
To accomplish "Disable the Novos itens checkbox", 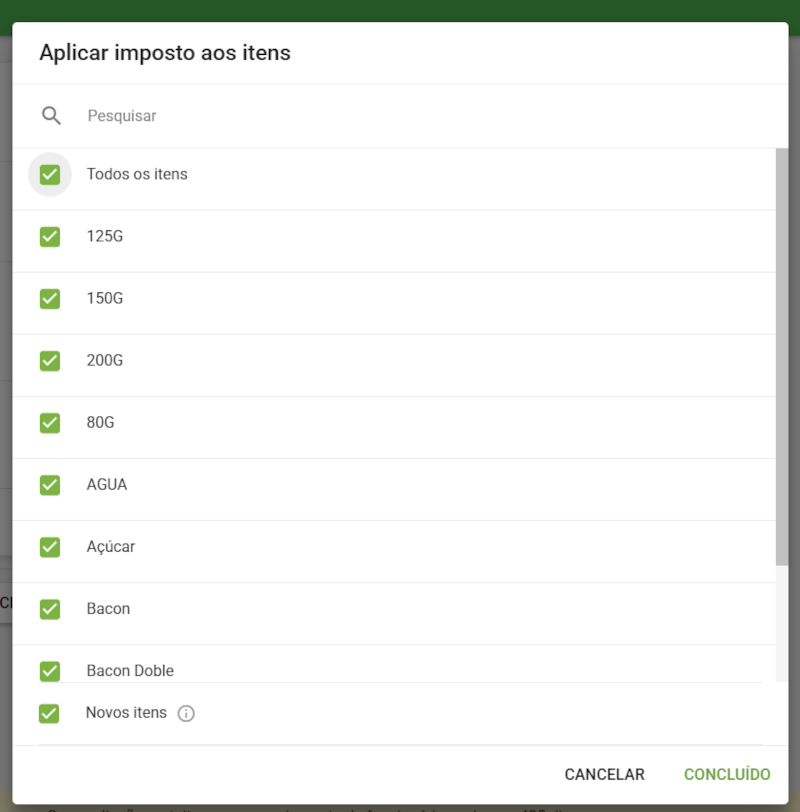I will [50, 713].
